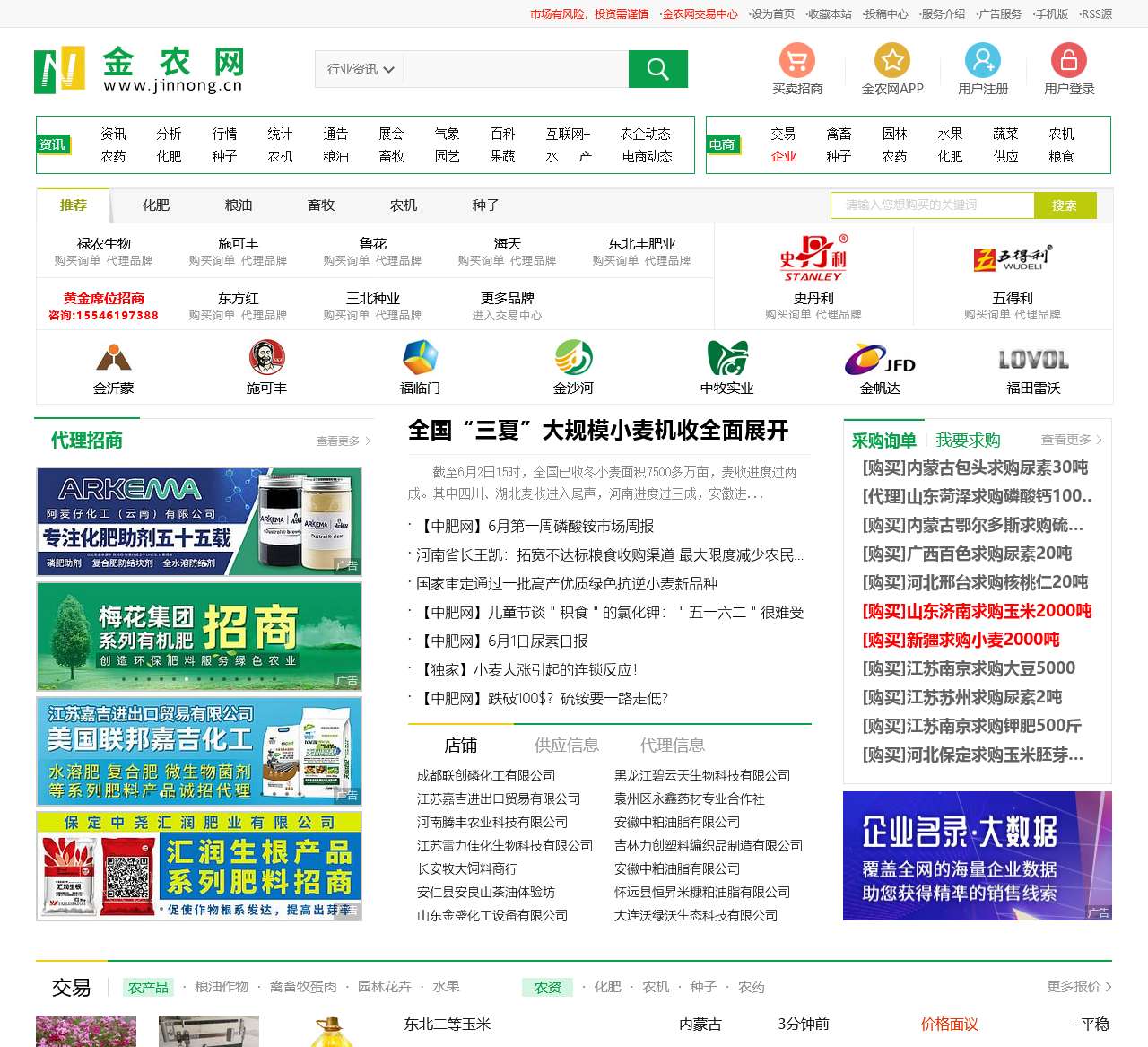Select the 中牧实业 brand icon

coord(727,357)
